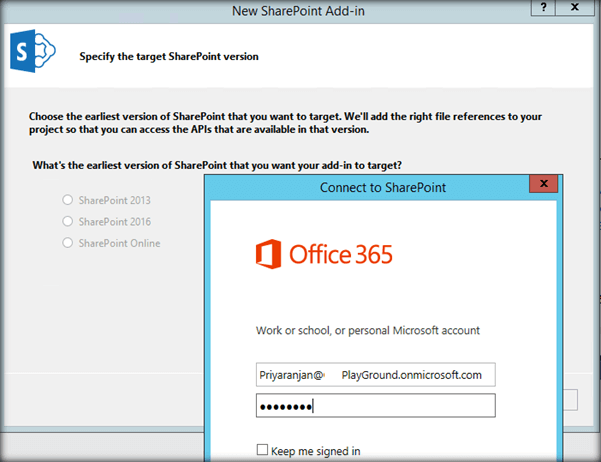Click the Office 365 logo icon

267,253
